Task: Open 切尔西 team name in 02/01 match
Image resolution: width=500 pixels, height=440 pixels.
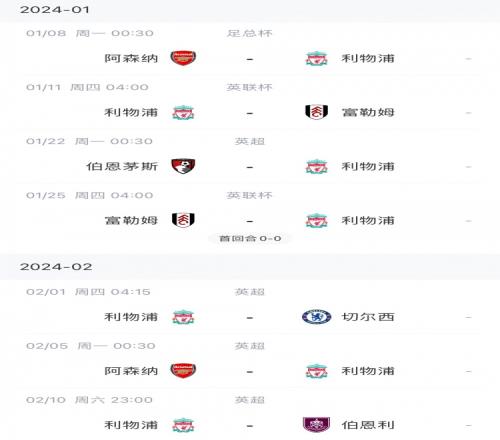Action: pyautogui.click(x=368, y=317)
